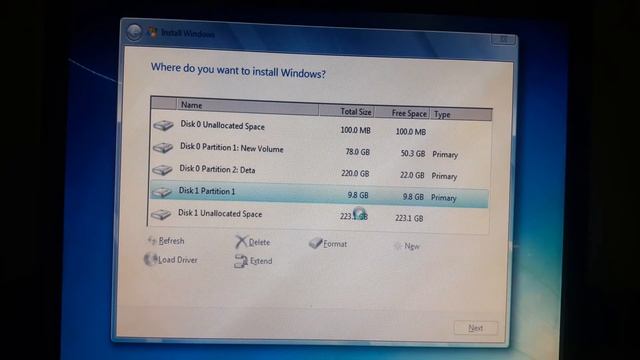Click the 100.0 MB free space cell

point(411,131)
